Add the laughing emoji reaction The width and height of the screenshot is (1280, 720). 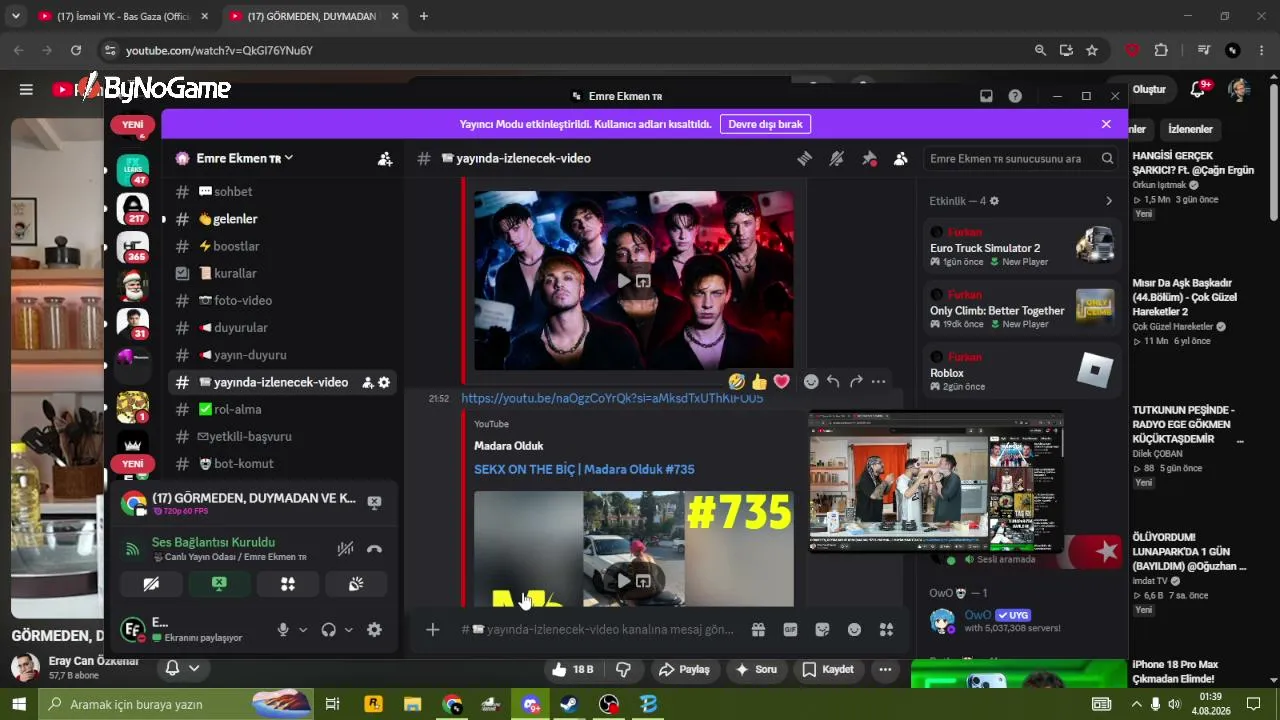coord(737,381)
